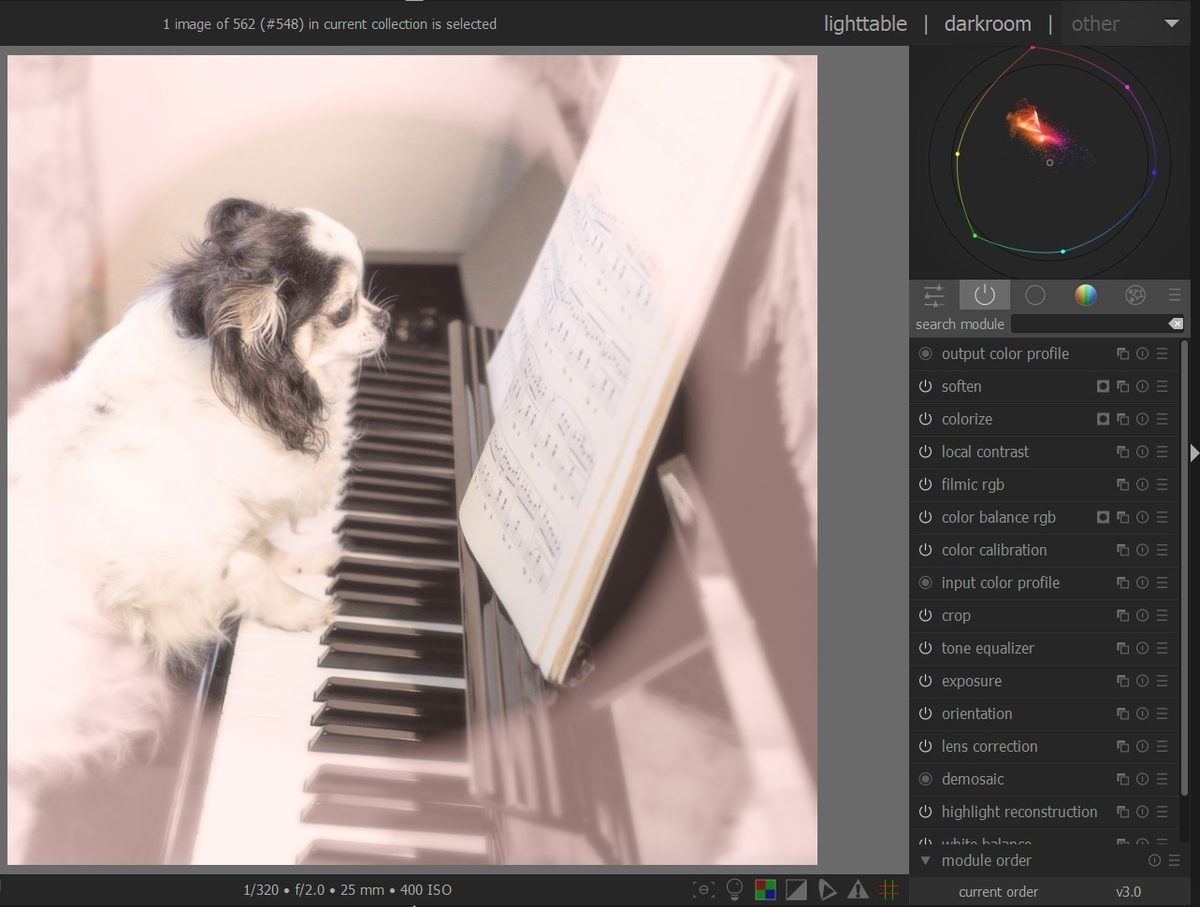This screenshot has width=1200, height=907.
Task: Toggle softproofing icon
Action: click(x=827, y=889)
